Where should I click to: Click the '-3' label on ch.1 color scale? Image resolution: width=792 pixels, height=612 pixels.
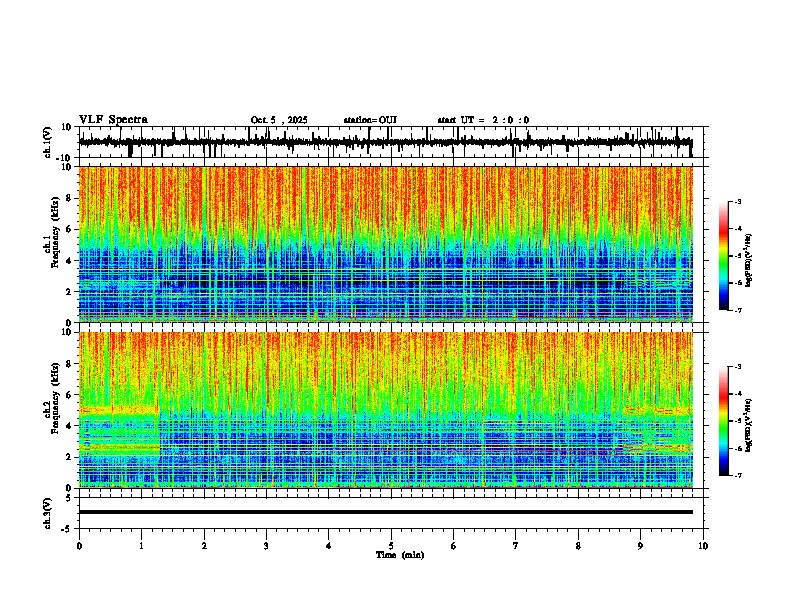pos(738,202)
